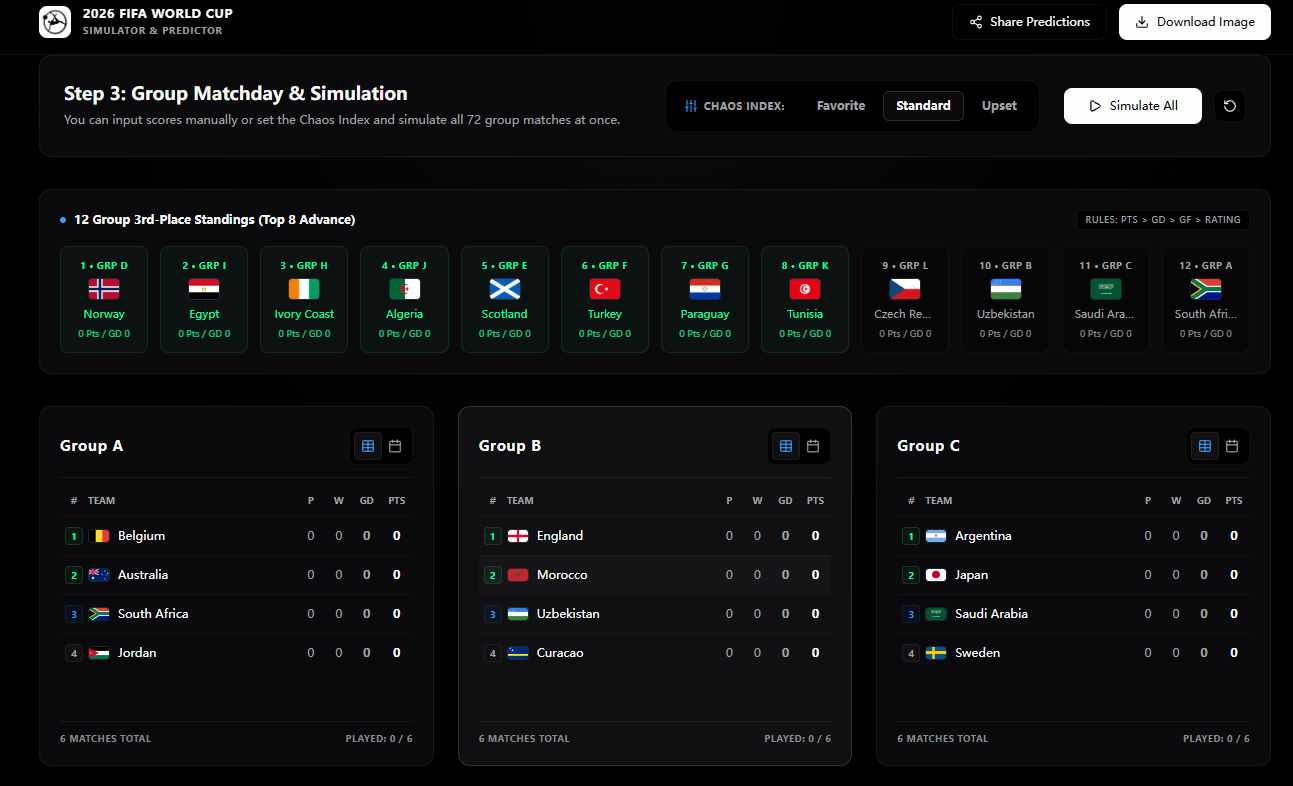The image size is (1293, 786).
Task: Switch Group A to table view icon
Action: point(368,446)
